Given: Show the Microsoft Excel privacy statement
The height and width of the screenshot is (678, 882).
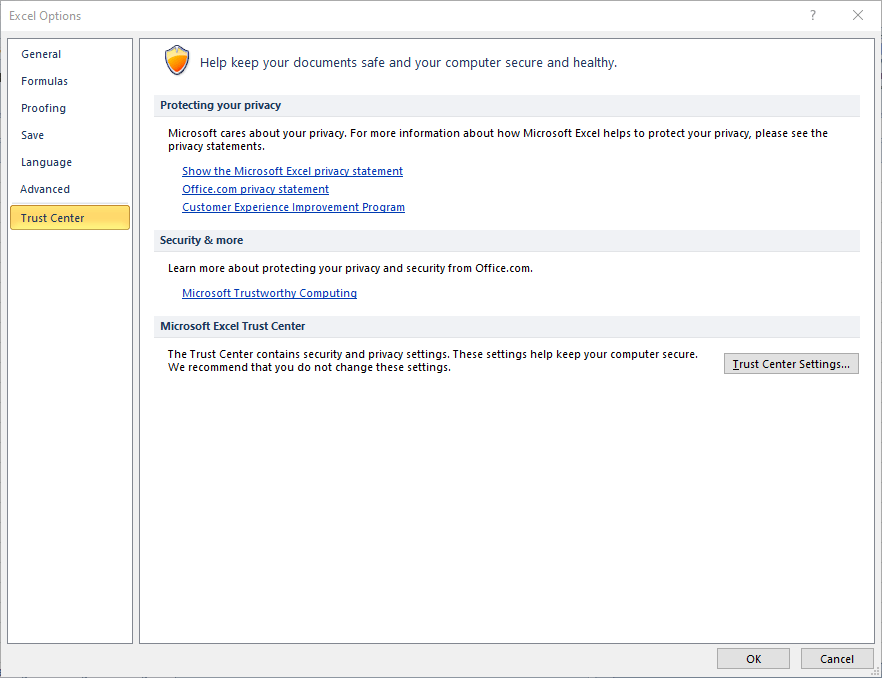Looking at the screenshot, I should point(292,171).
